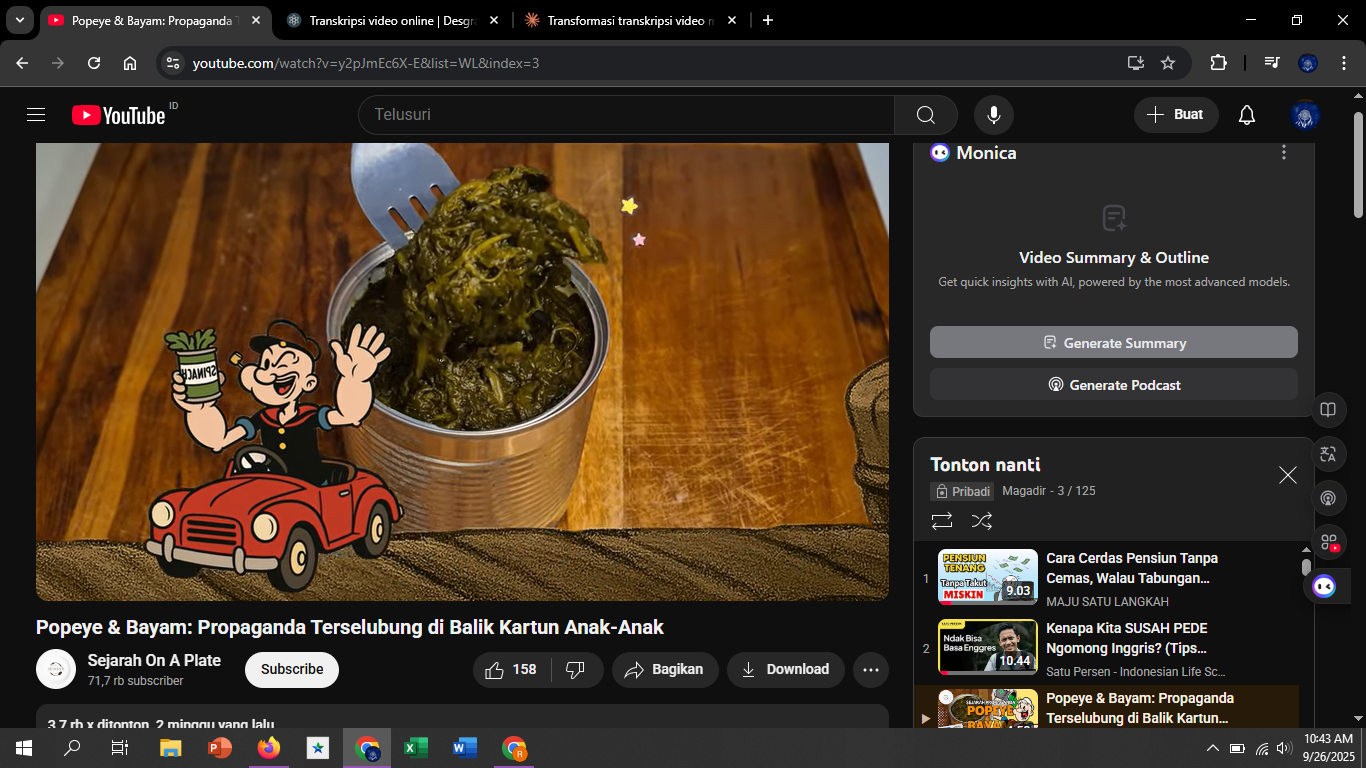Open Monica panel three-dot options

pos(1284,153)
